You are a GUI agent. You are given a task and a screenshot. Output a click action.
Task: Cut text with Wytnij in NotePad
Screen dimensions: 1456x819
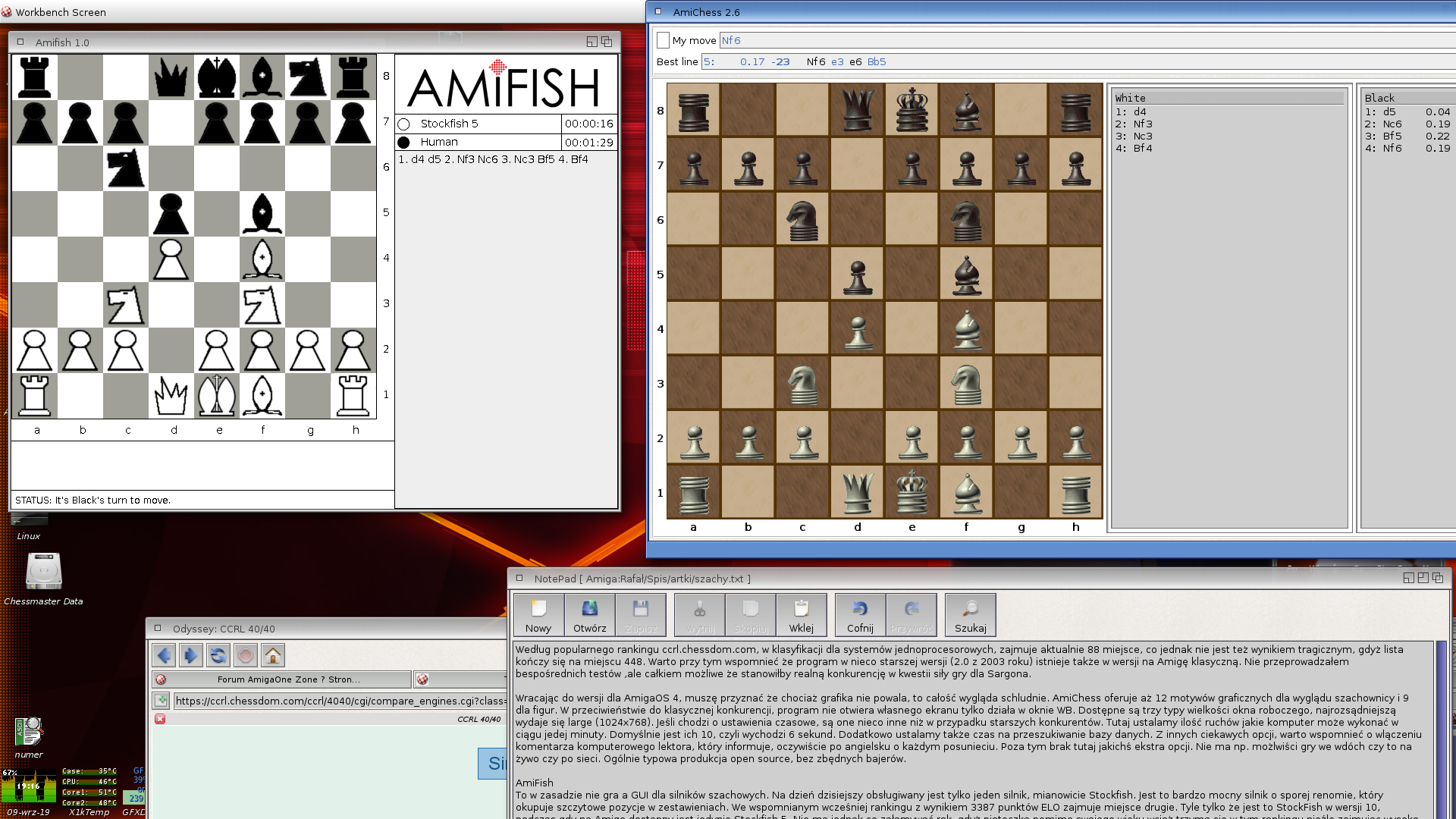pyautogui.click(x=700, y=615)
